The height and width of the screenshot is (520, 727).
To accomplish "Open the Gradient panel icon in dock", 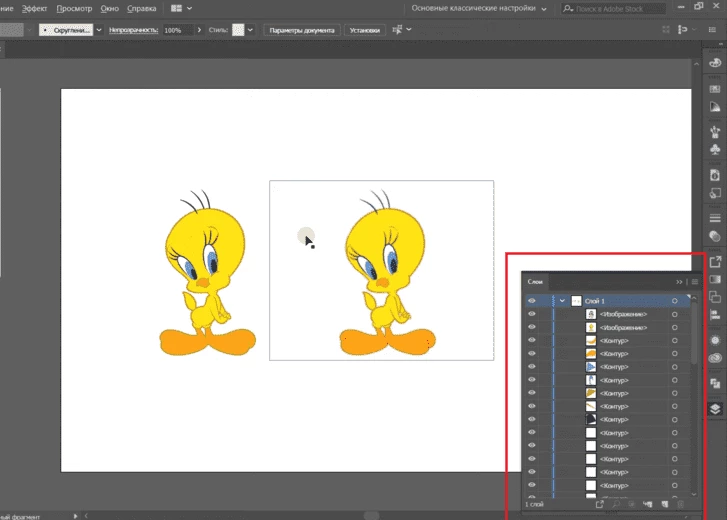I will click(x=715, y=279).
